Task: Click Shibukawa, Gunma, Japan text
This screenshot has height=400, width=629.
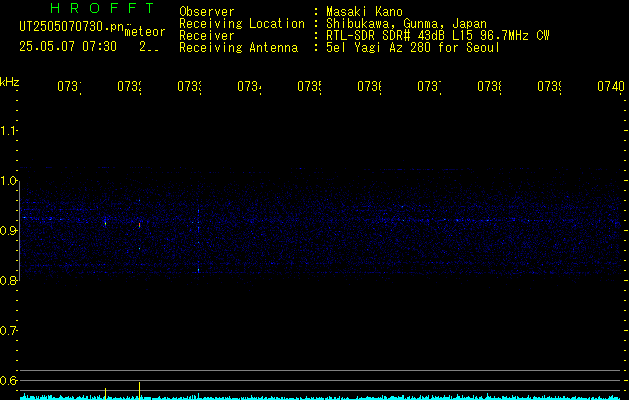Action: (x=406, y=24)
